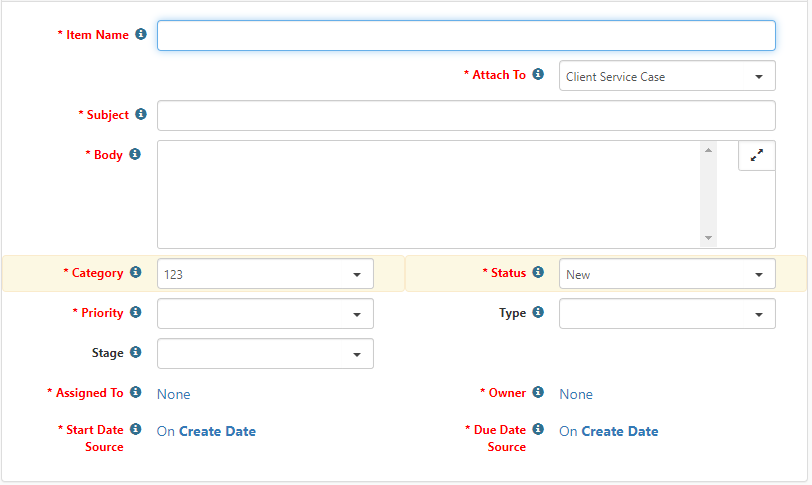The width and height of the screenshot is (812, 485).
Task: Click the info icon beside Type label
Action: 538,313
